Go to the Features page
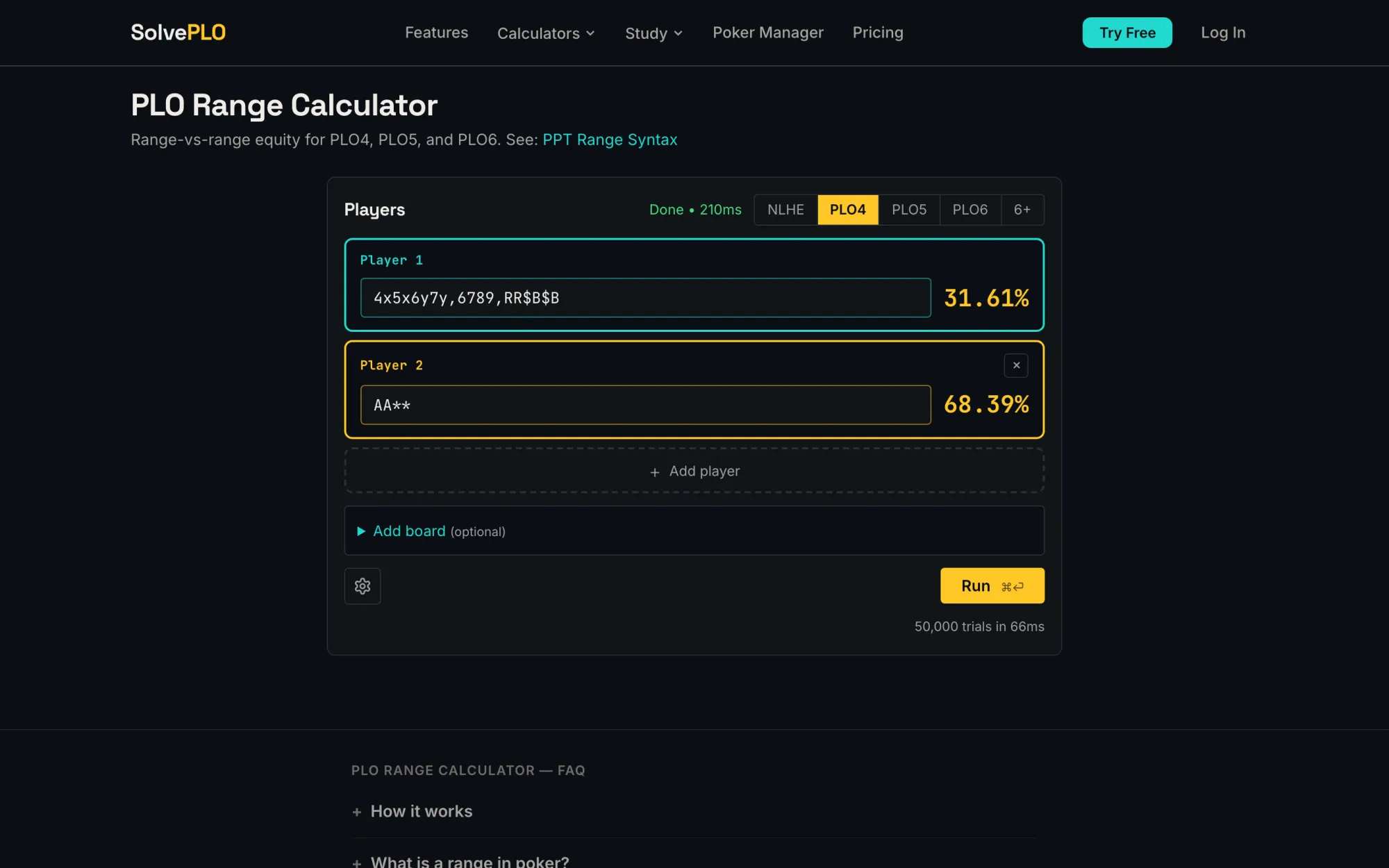The image size is (1389, 868). (x=437, y=33)
